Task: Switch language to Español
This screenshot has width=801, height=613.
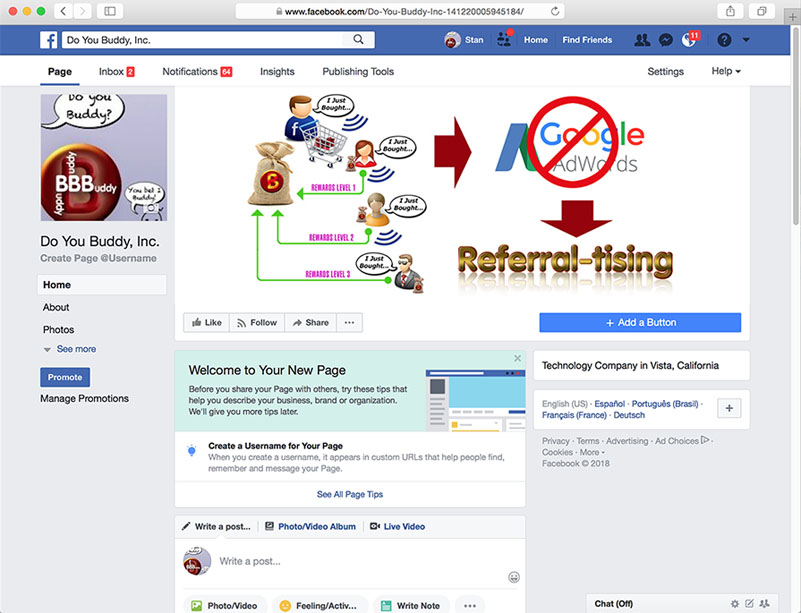Action: (609, 404)
